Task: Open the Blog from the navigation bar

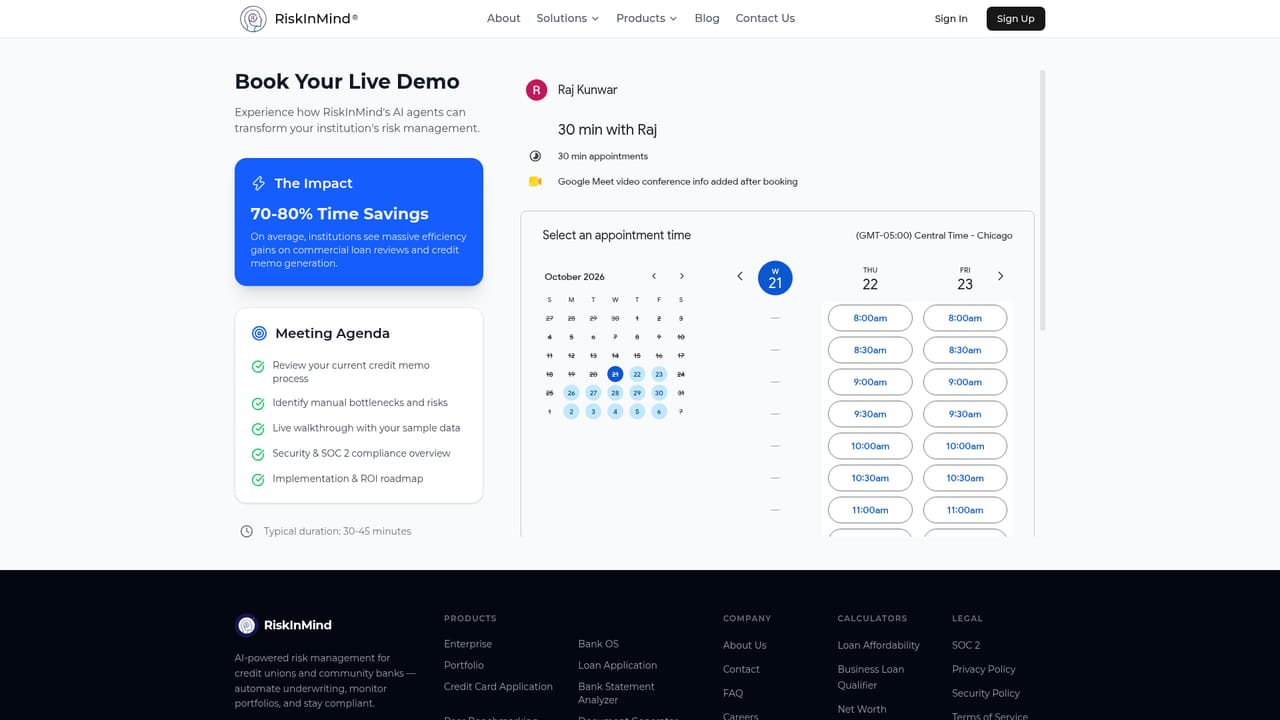Action: (x=707, y=18)
